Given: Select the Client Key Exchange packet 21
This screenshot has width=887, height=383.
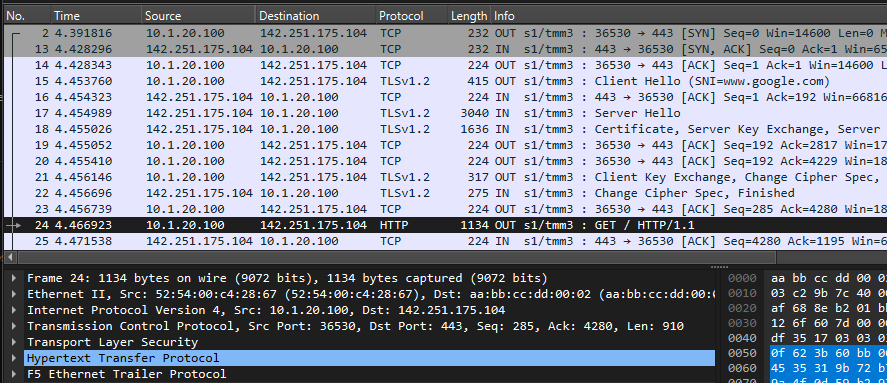Looking at the screenshot, I should pos(446,177).
